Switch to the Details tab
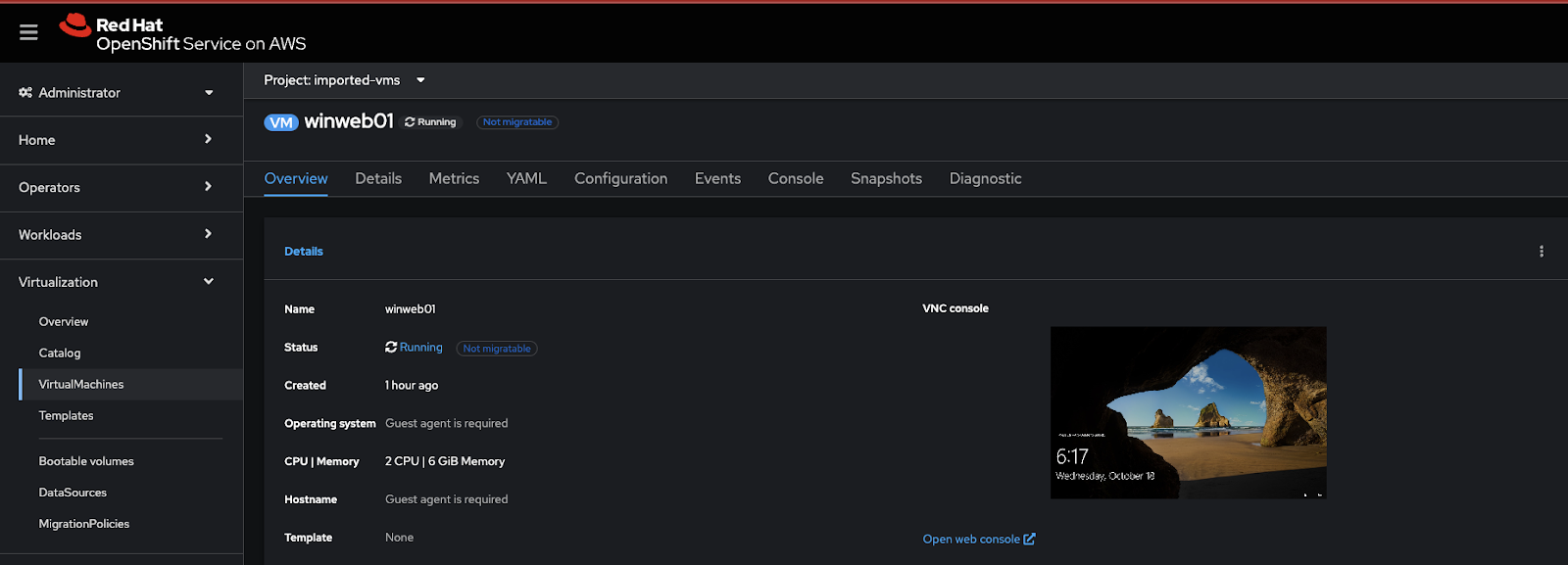This screenshot has width=1568, height=565. coord(378,178)
